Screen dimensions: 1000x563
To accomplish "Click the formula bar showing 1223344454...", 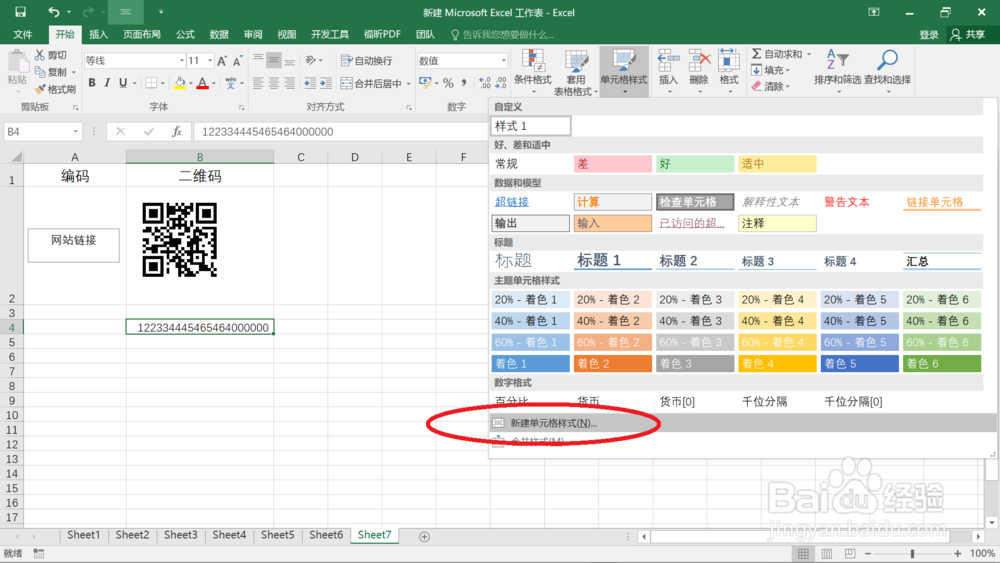I will click(341, 131).
